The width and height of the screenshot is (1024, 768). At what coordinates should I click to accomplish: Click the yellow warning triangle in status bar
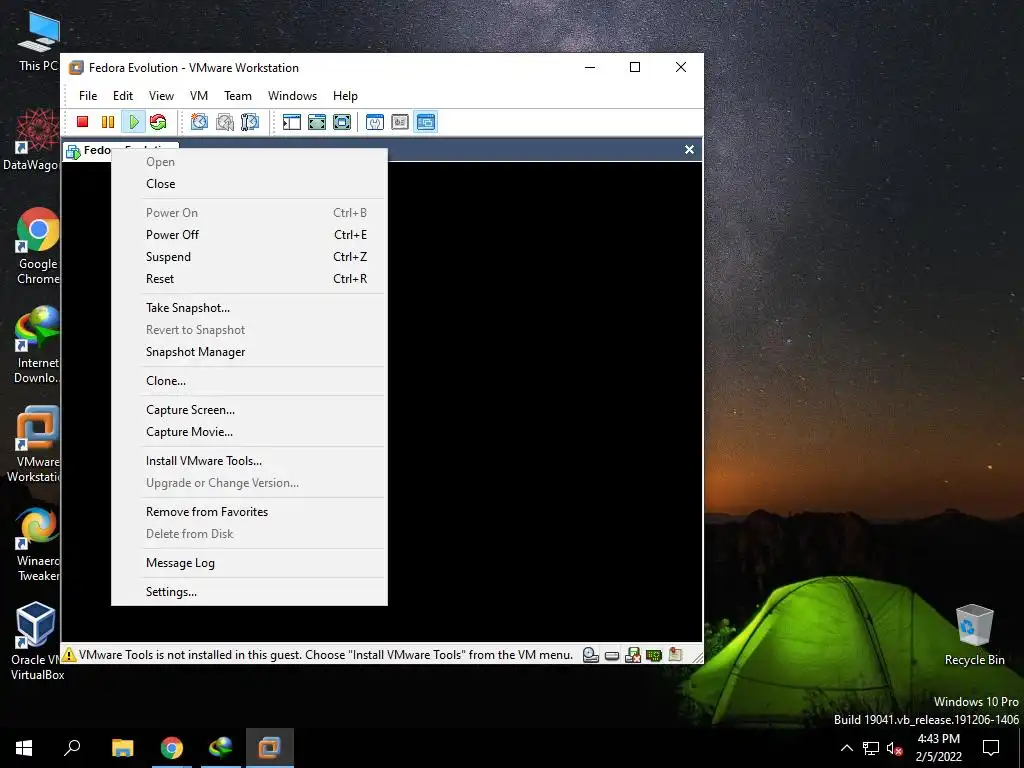click(69, 654)
